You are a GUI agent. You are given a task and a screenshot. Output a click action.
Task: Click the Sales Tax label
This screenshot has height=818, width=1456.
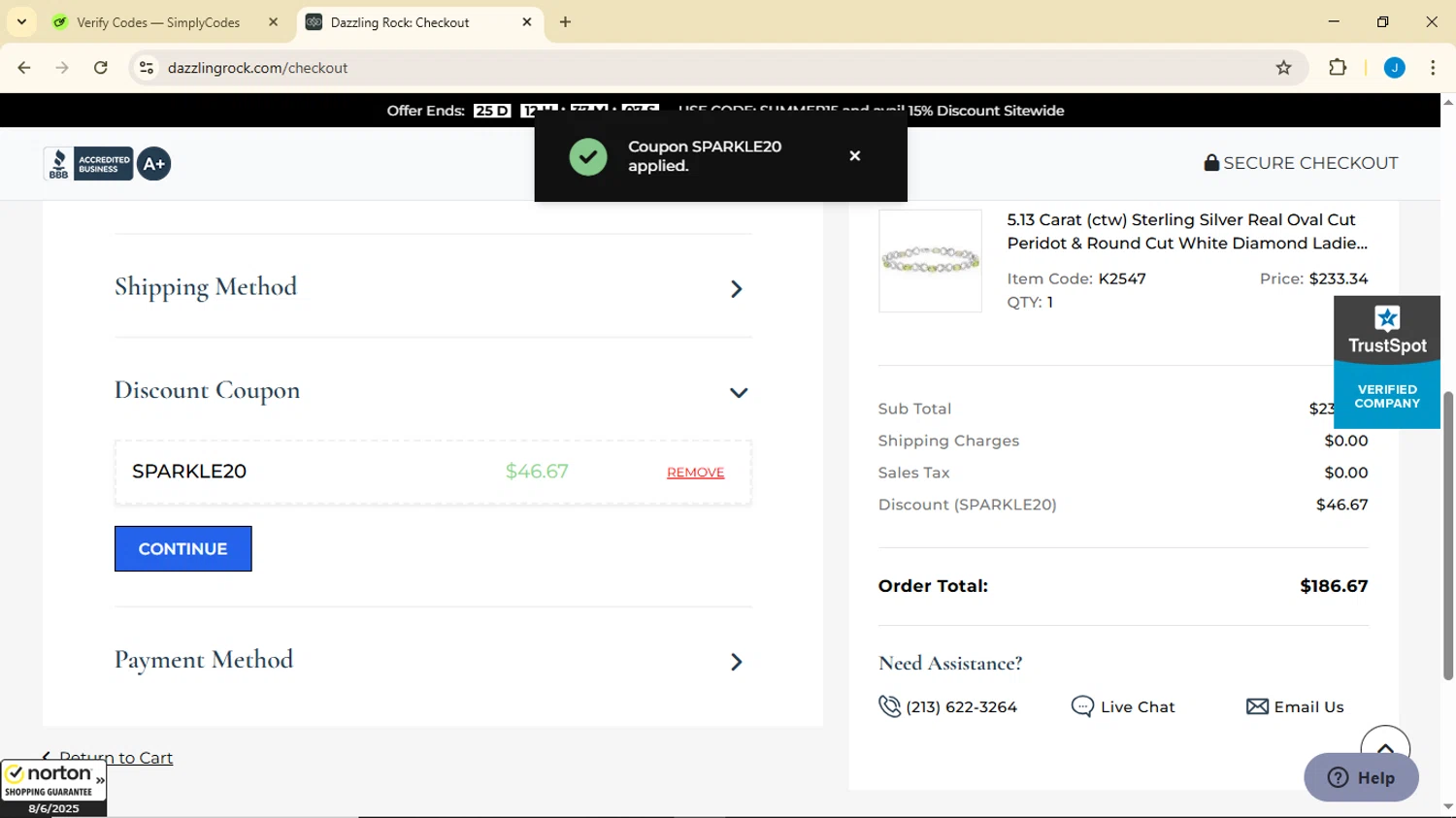(913, 473)
